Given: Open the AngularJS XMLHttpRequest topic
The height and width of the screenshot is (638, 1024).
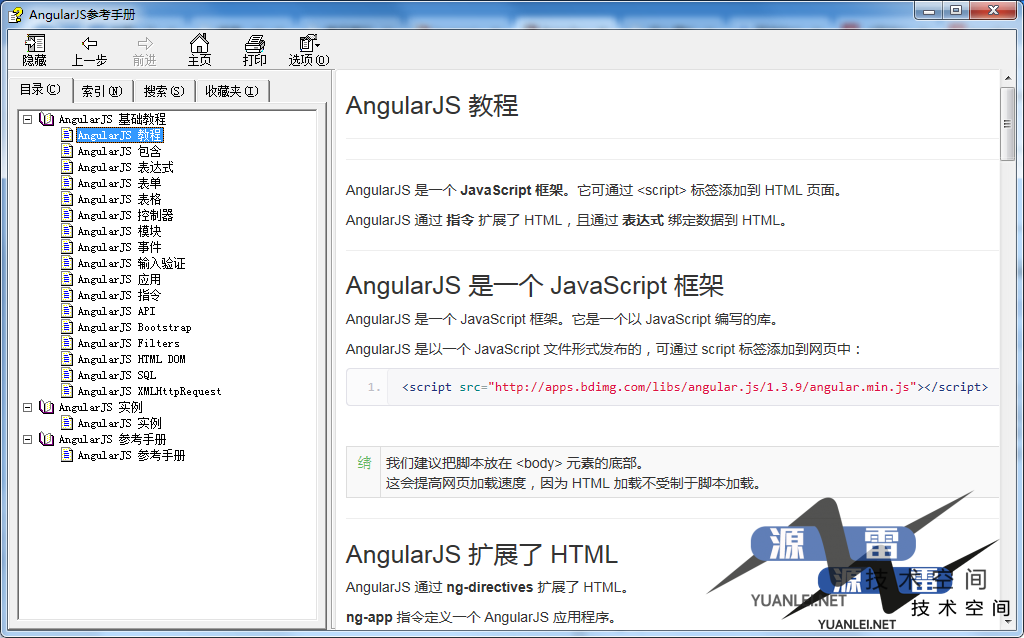Looking at the screenshot, I should tap(150, 391).
